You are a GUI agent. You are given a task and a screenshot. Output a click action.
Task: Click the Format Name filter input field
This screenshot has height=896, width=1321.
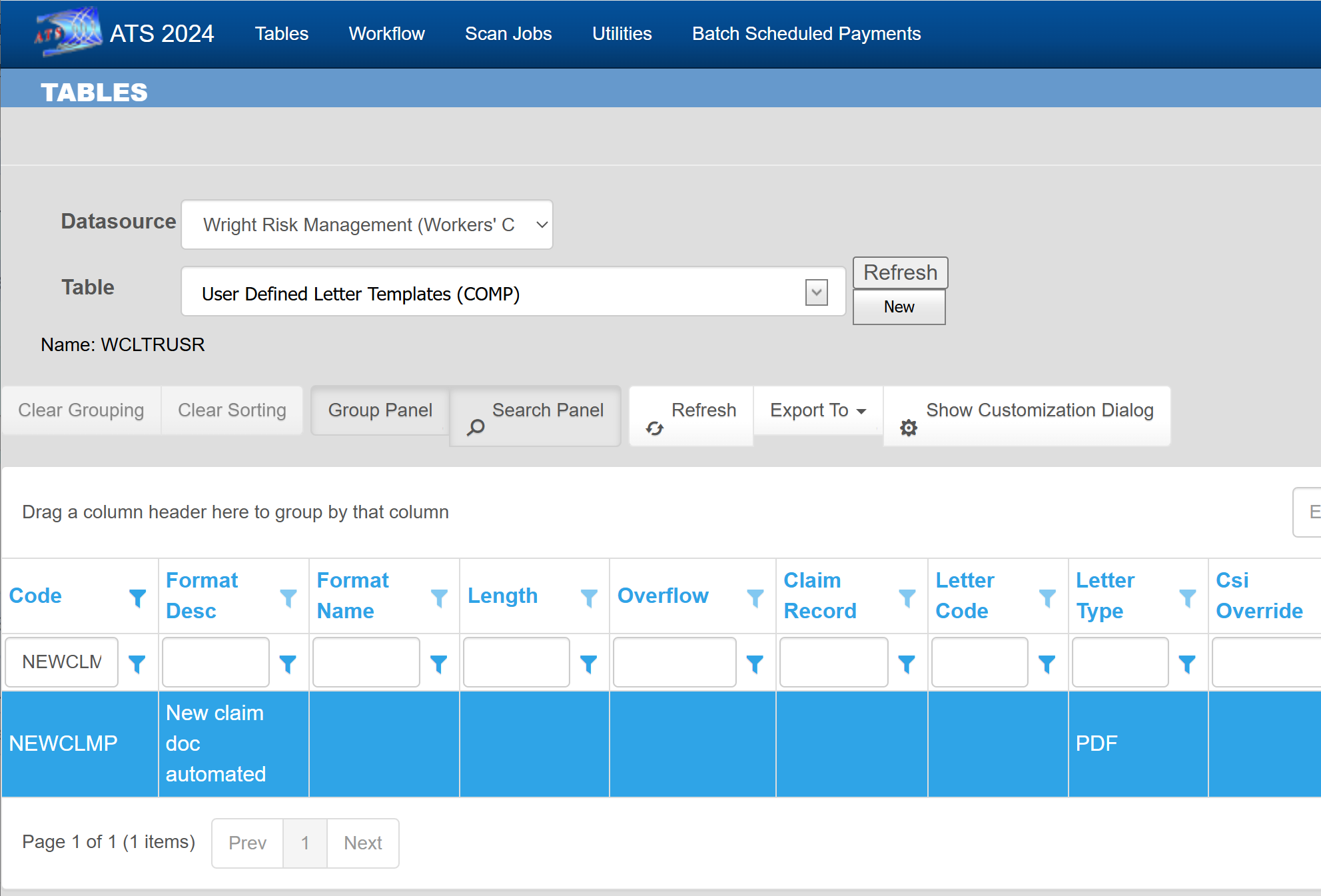(366, 662)
